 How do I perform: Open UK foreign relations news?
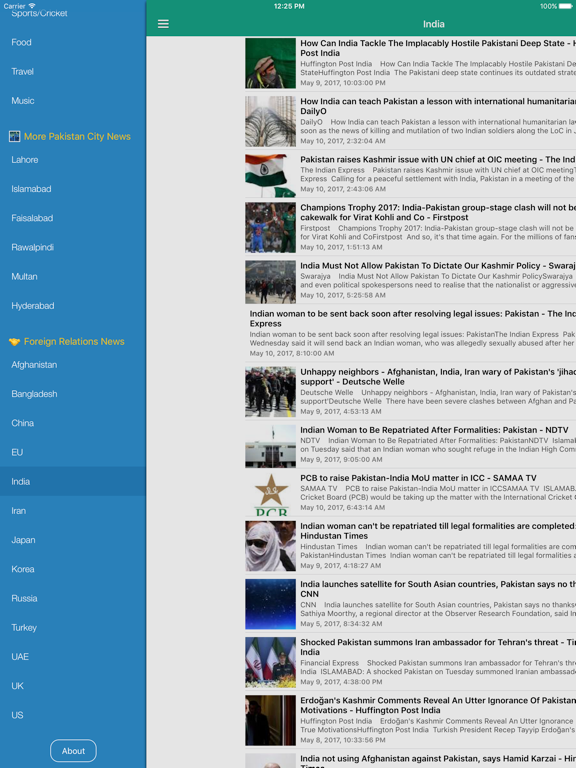click(x=72, y=686)
